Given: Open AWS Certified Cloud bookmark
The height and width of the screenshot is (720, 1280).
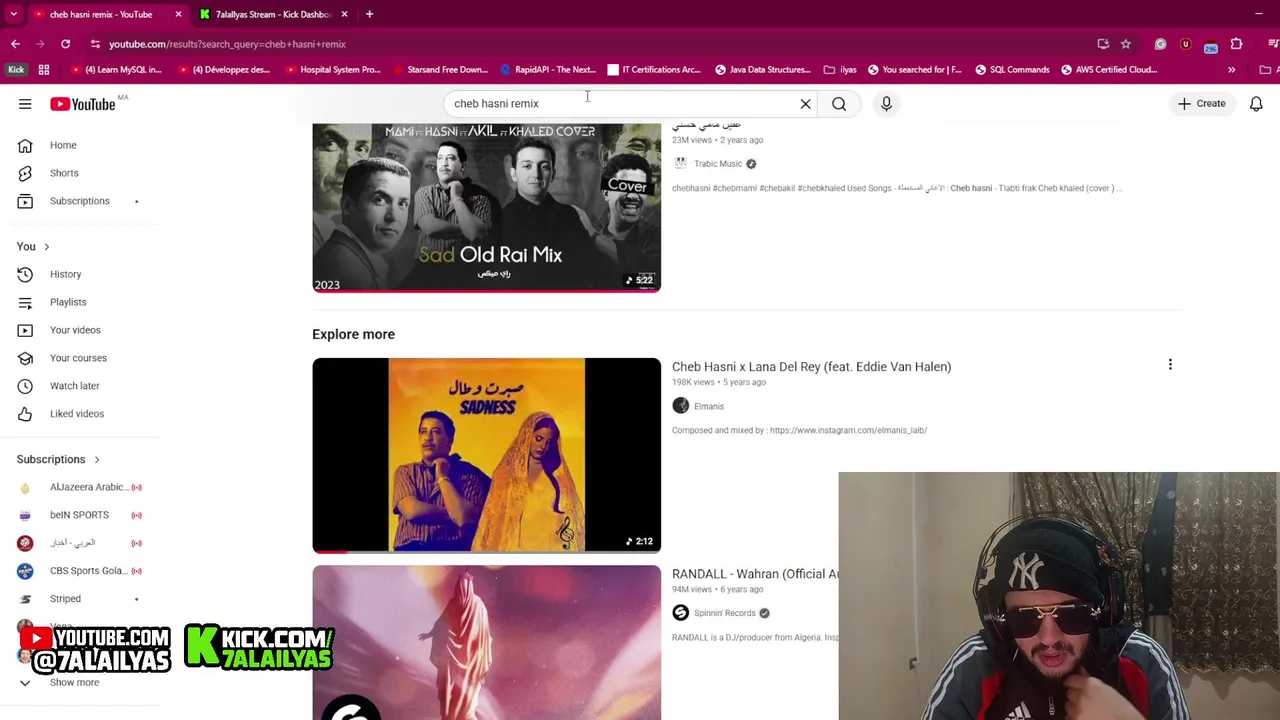Looking at the screenshot, I should pyautogui.click(x=1109, y=70).
